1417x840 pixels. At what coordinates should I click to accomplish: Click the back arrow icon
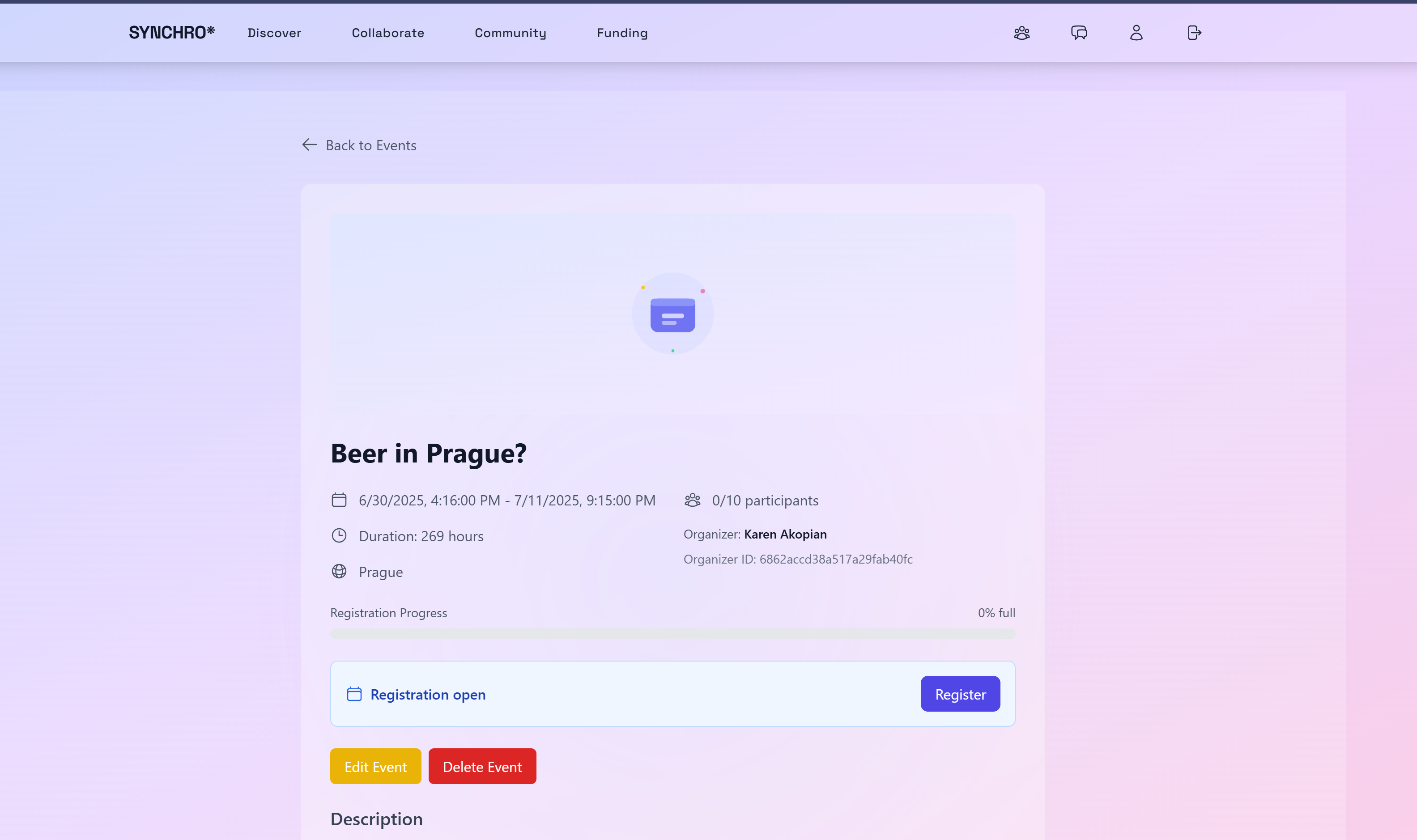coord(309,145)
